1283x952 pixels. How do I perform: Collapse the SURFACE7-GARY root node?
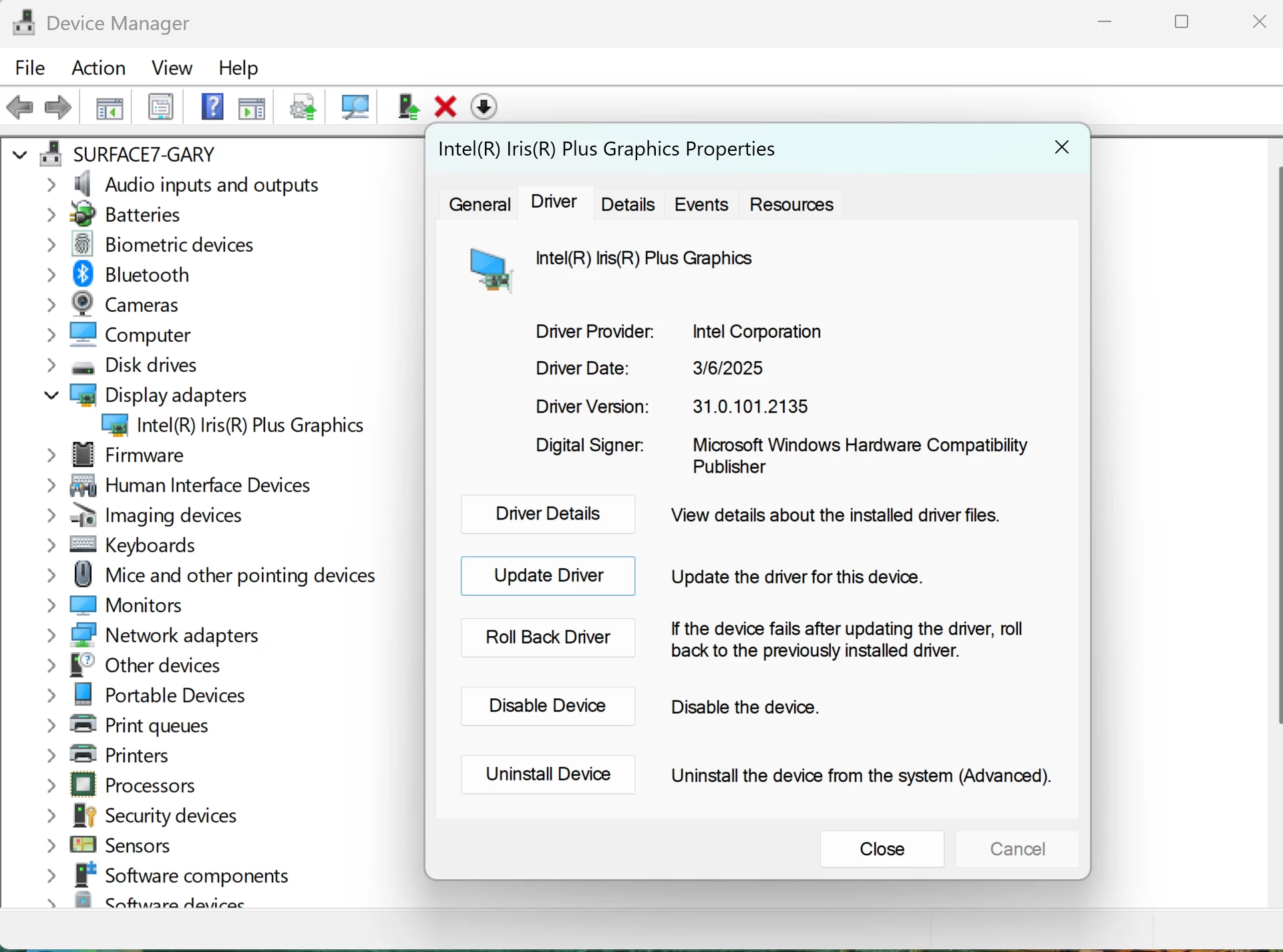(20, 155)
